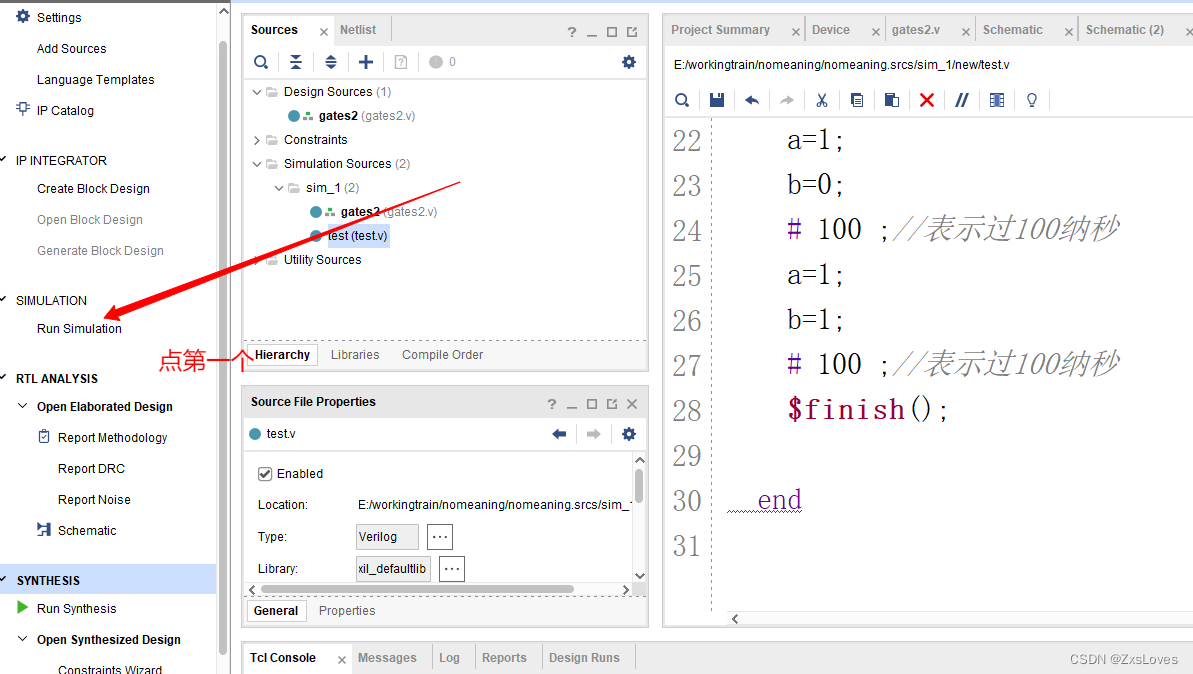Open Source File Properties settings gear
Viewport: 1193px width, 674px height.
click(x=628, y=434)
